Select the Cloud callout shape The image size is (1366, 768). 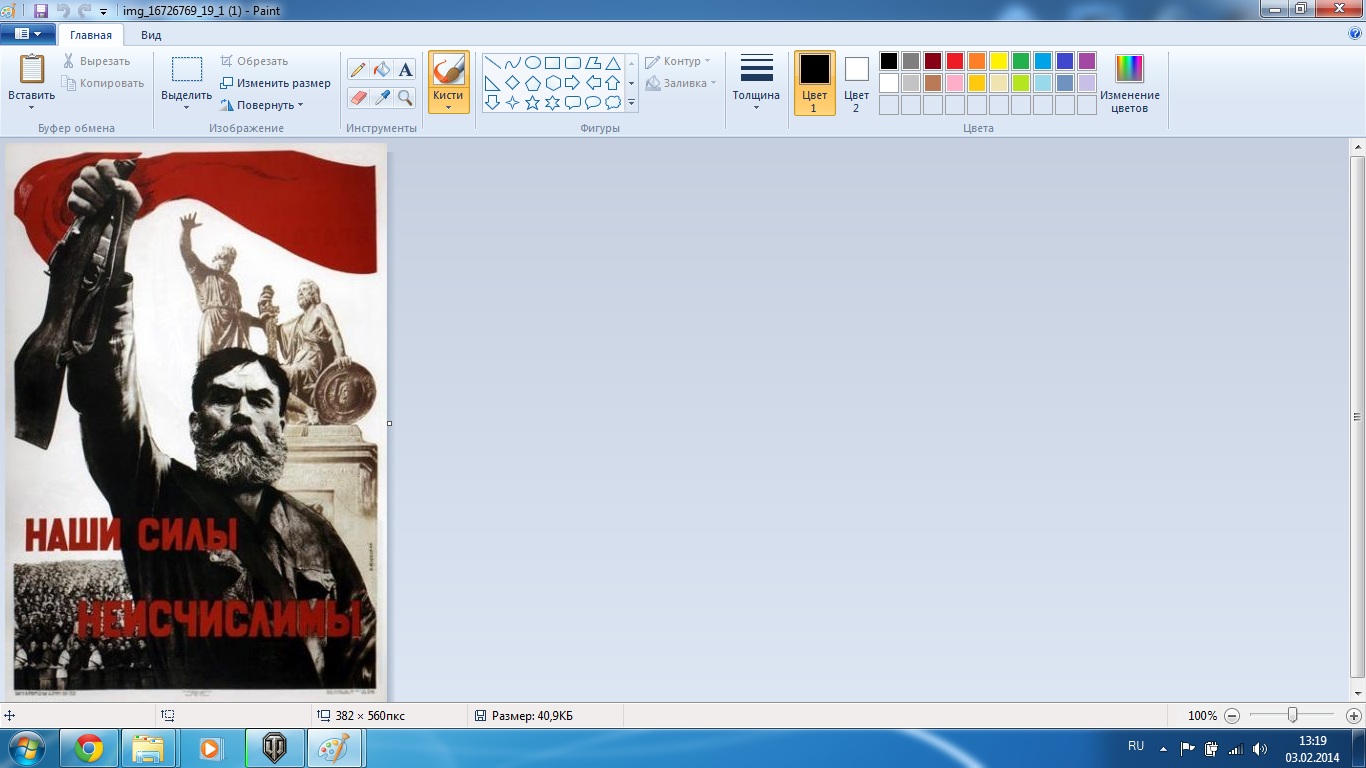(613, 102)
